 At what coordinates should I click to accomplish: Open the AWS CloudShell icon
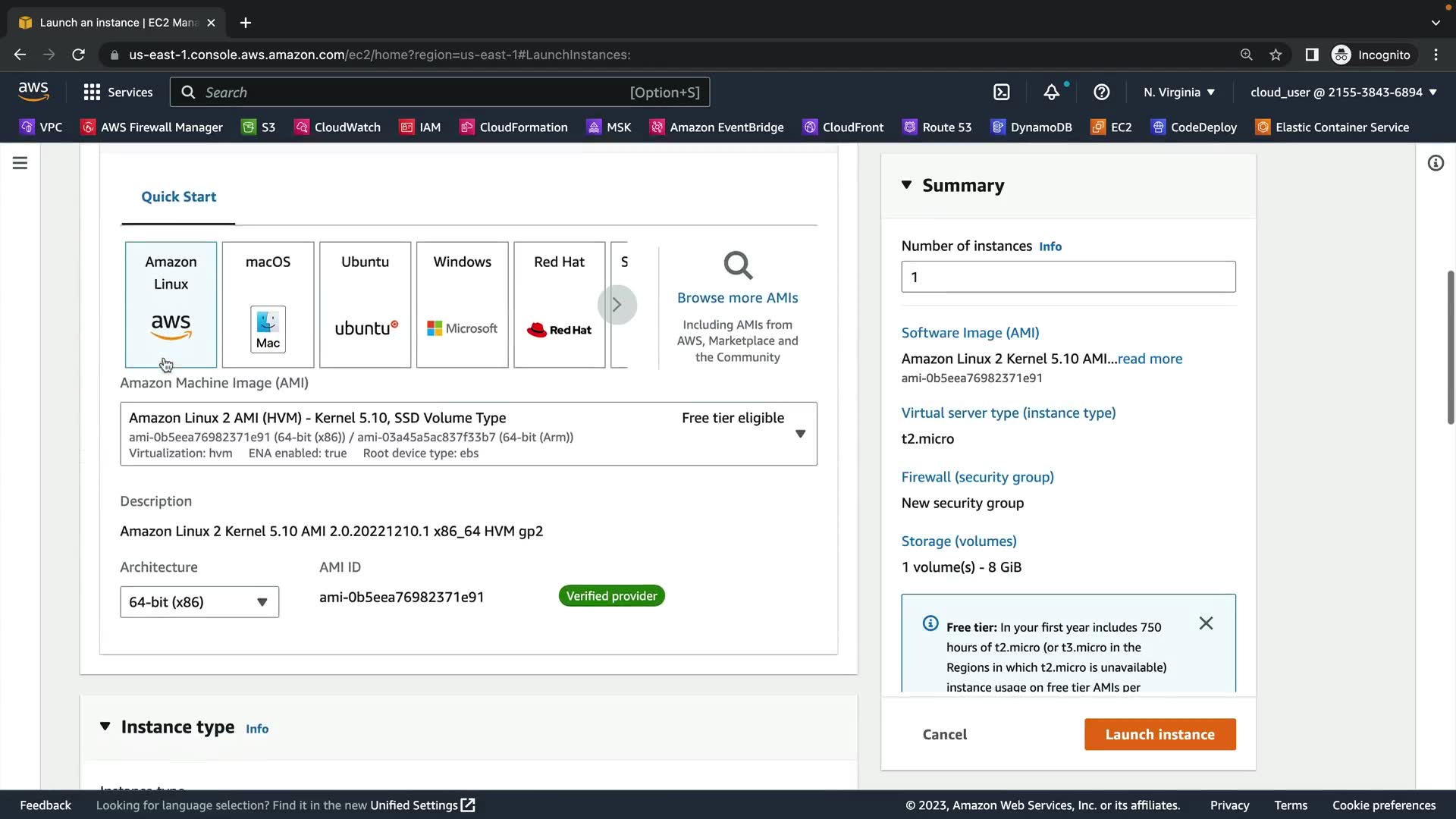pos(1002,93)
